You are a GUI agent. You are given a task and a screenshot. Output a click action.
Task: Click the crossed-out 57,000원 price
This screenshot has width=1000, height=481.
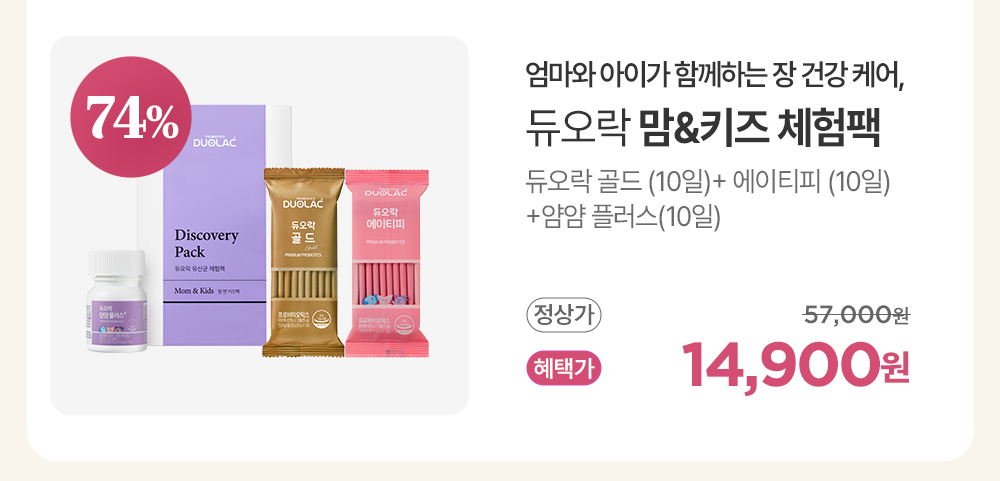coord(857,314)
